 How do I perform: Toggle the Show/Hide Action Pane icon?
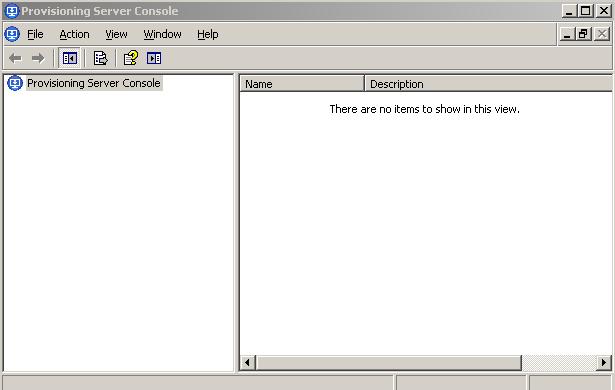pyautogui.click(x=154, y=58)
